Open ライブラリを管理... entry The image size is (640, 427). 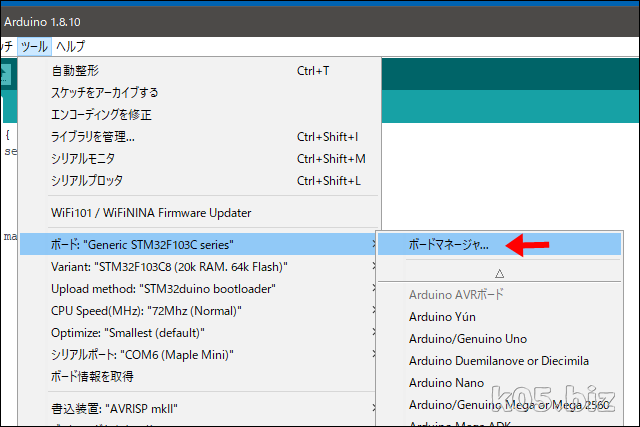tap(200, 137)
